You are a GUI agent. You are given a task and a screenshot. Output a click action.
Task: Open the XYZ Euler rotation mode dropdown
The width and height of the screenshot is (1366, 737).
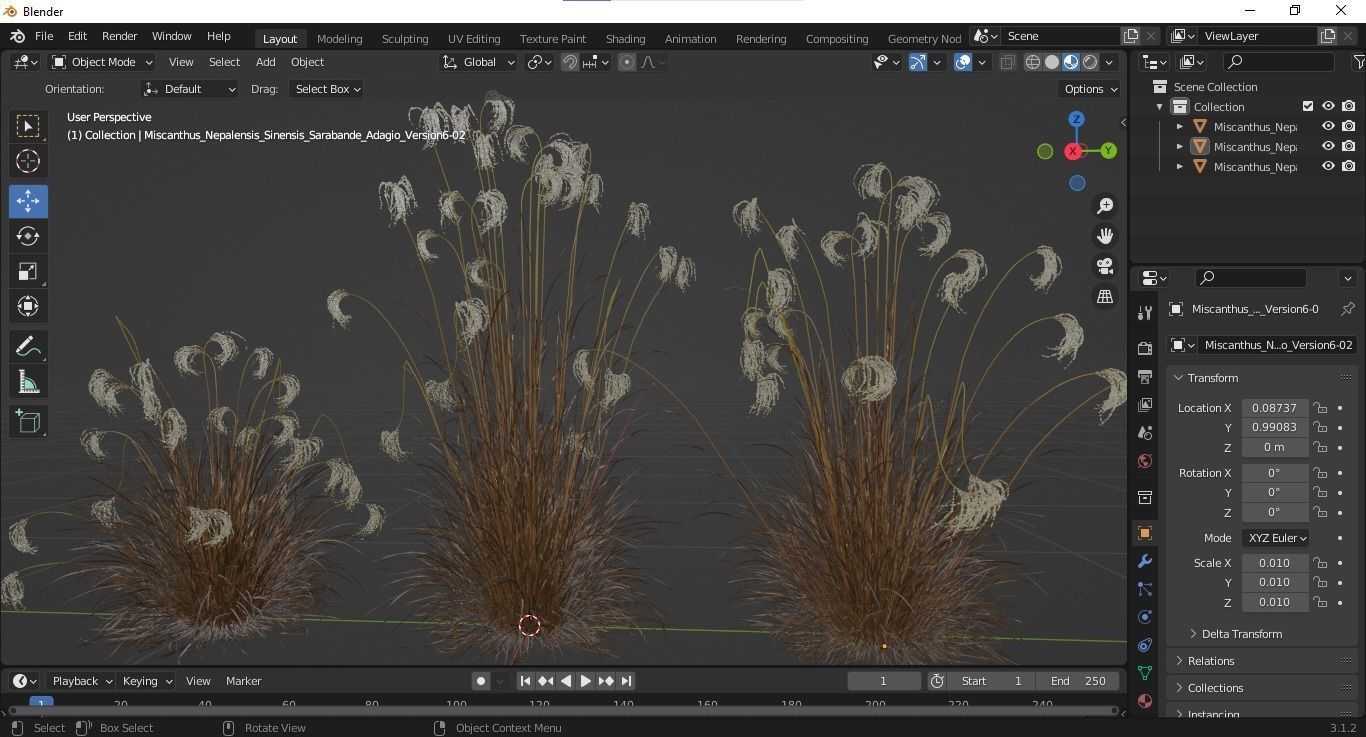coord(1276,538)
